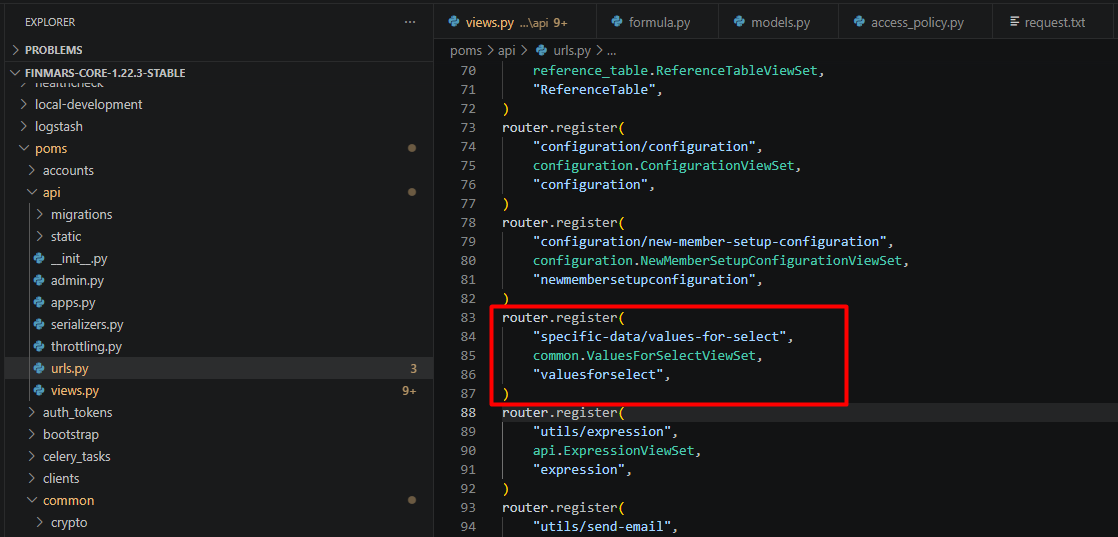
Task: Click the text file icon on request.txt tab
Action: (1015, 22)
